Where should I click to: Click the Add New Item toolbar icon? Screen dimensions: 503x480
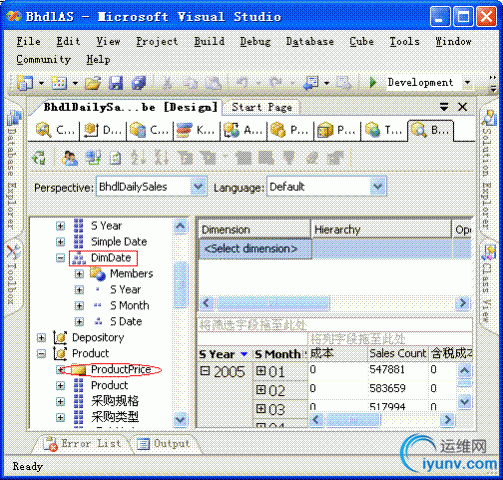coord(59,82)
